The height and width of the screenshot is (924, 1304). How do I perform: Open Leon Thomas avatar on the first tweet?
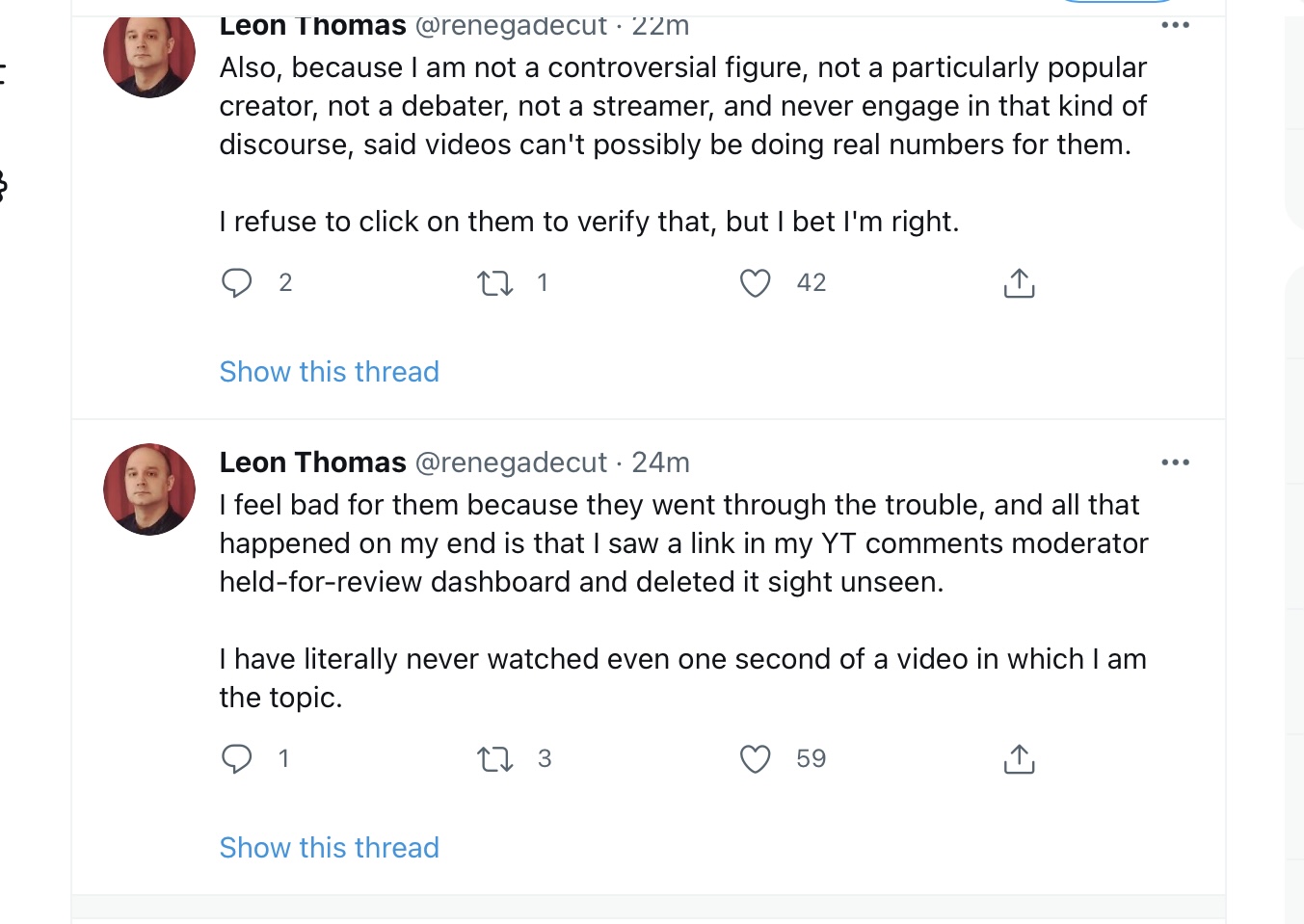(149, 54)
